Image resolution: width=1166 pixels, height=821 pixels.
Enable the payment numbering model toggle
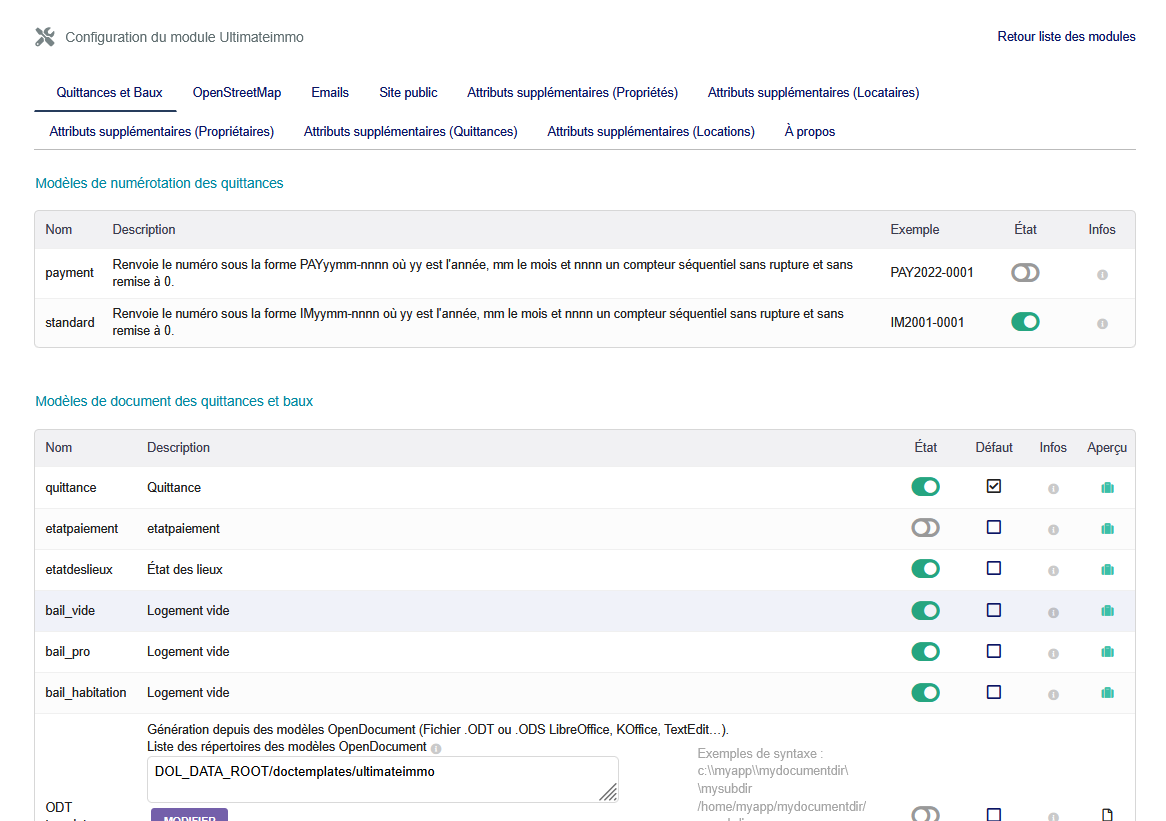tap(1025, 272)
